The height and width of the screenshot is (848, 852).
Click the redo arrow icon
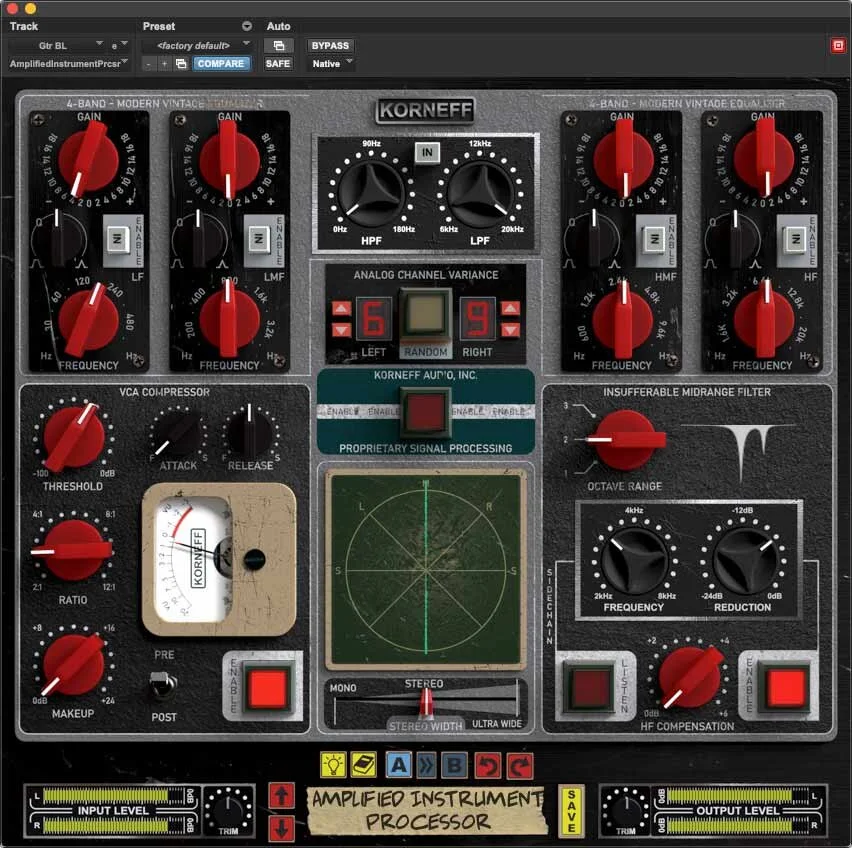click(x=519, y=766)
